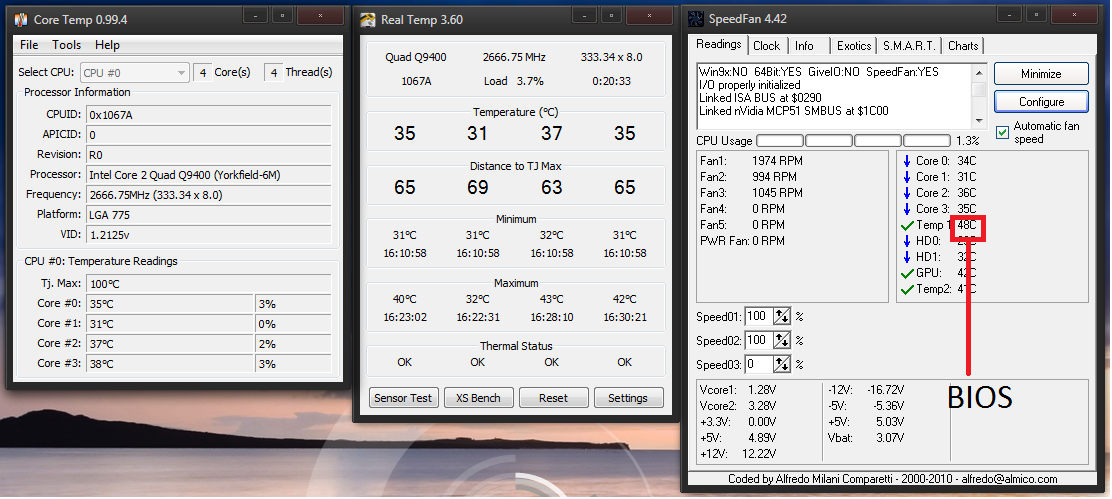Click the Tj. Max value 100°C
The width and height of the screenshot is (1112, 499).
[208, 284]
